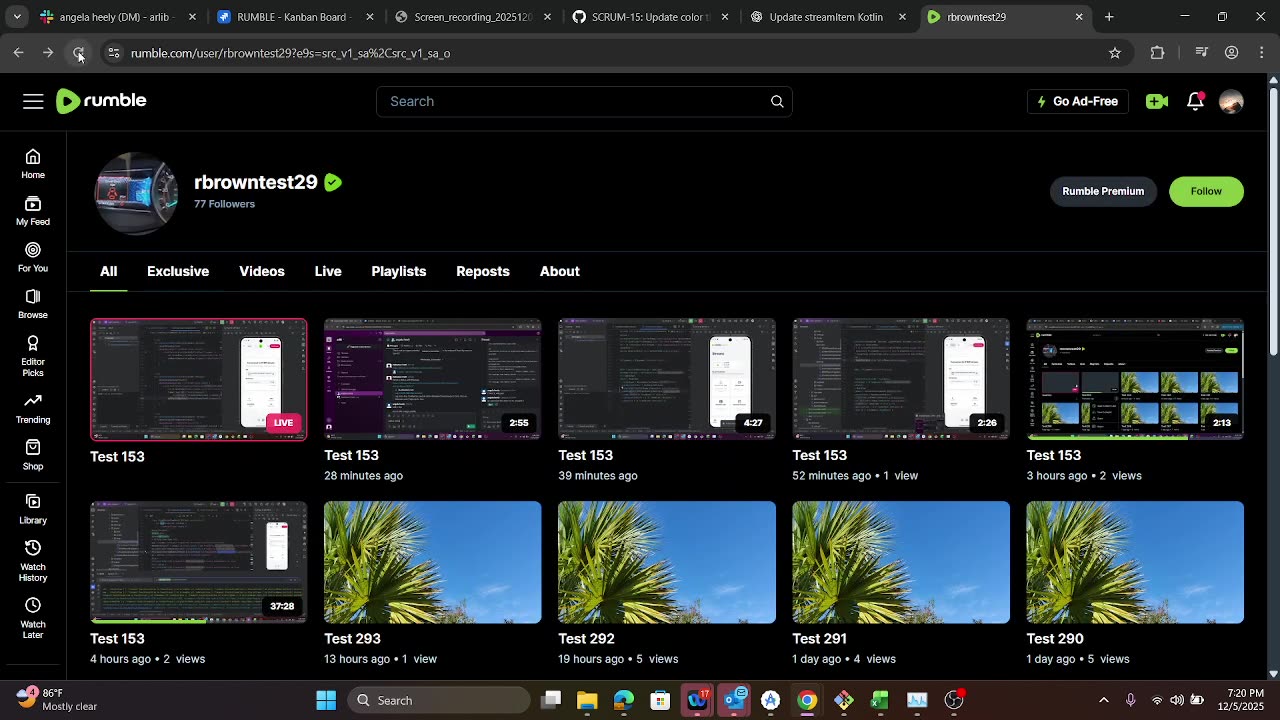1280x720 pixels.
Task: Switch to the Playlists tab
Action: click(398, 271)
